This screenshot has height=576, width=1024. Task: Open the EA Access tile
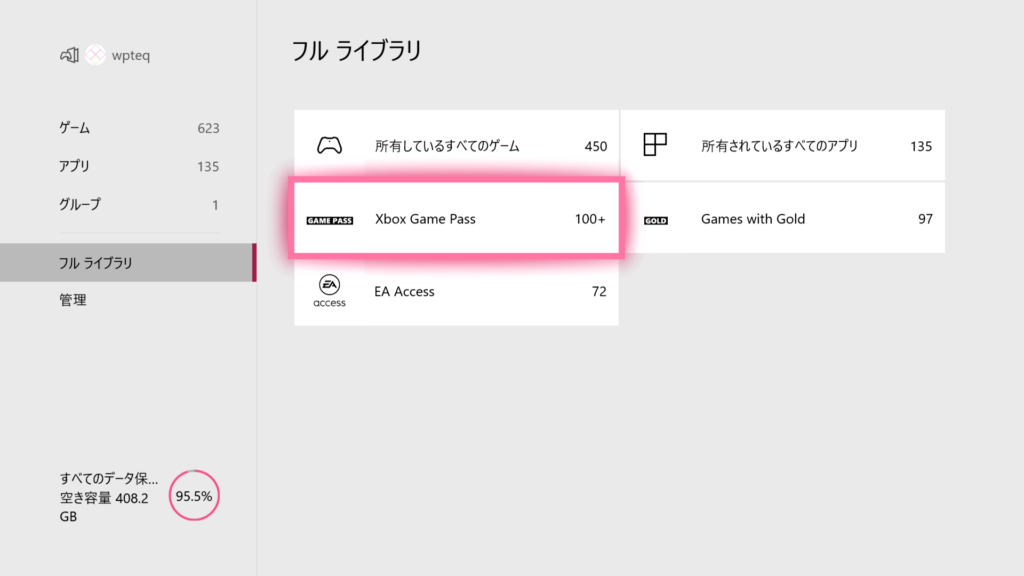click(456, 291)
